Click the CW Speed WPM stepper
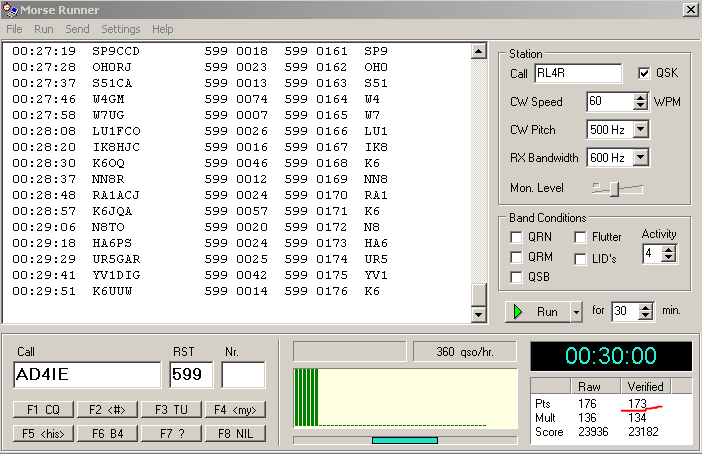Image resolution: width=702 pixels, height=454 pixels. point(640,101)
